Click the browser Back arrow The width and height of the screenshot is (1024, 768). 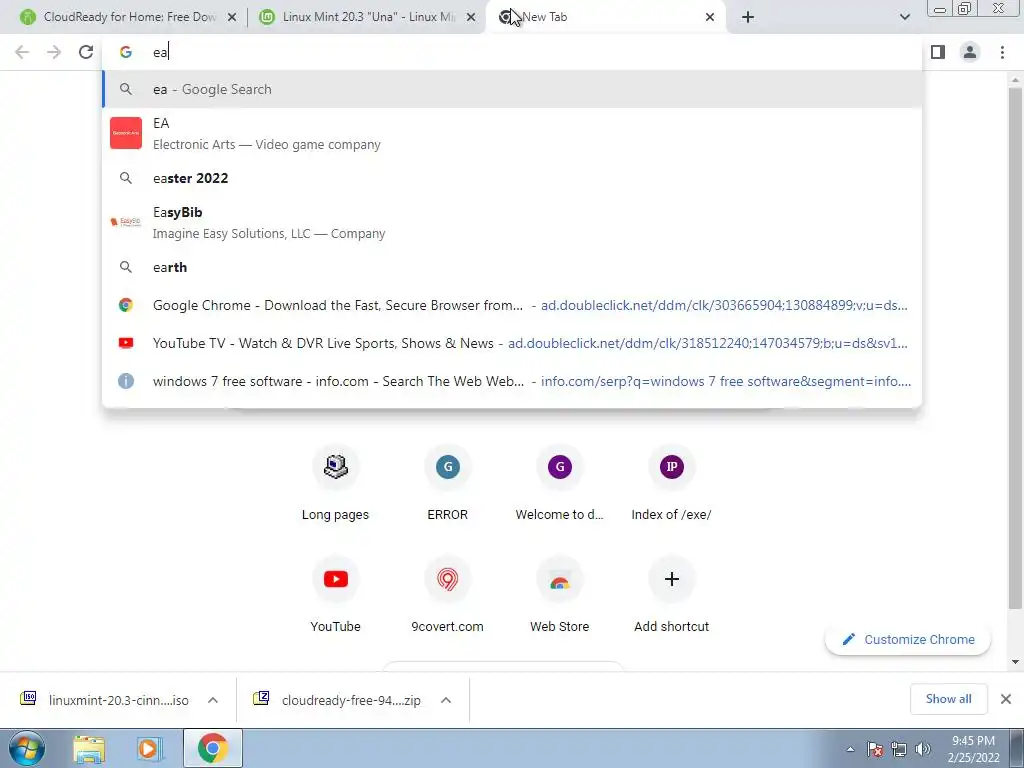pyautogui.click(x=22, y=52)
